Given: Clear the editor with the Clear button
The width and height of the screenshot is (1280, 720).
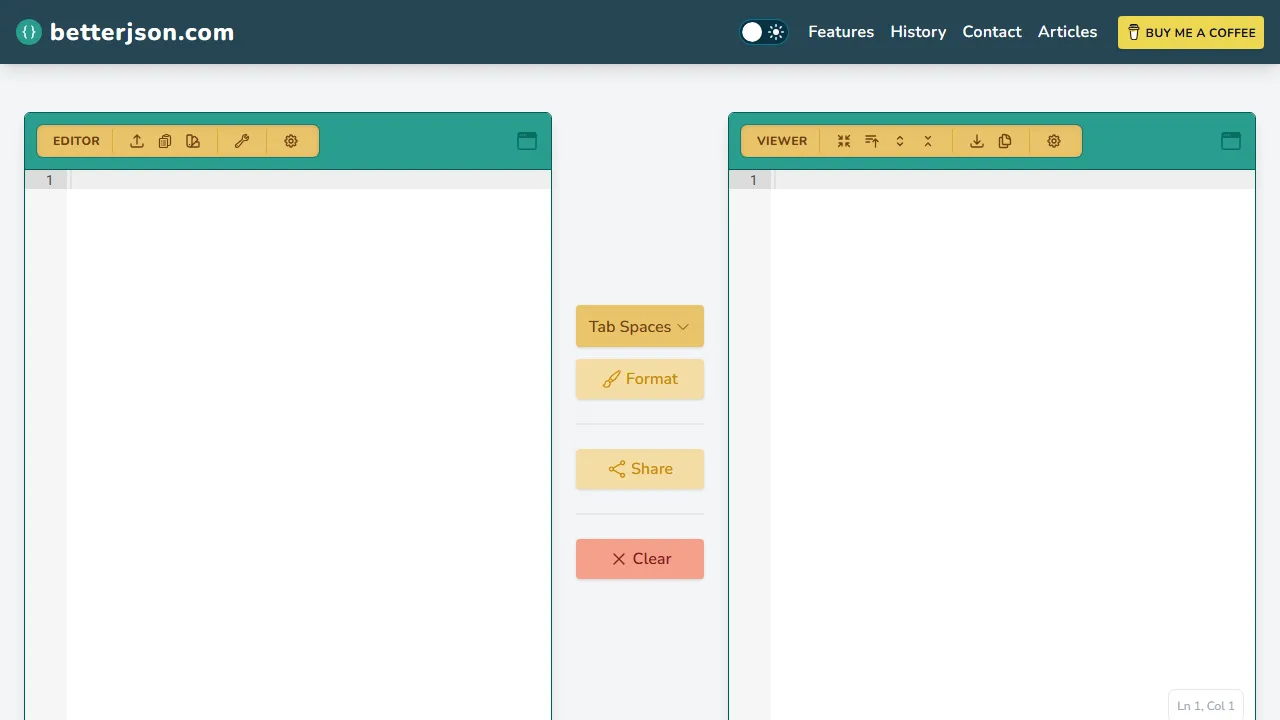Looking at the screenshot, I should (640, 558).
